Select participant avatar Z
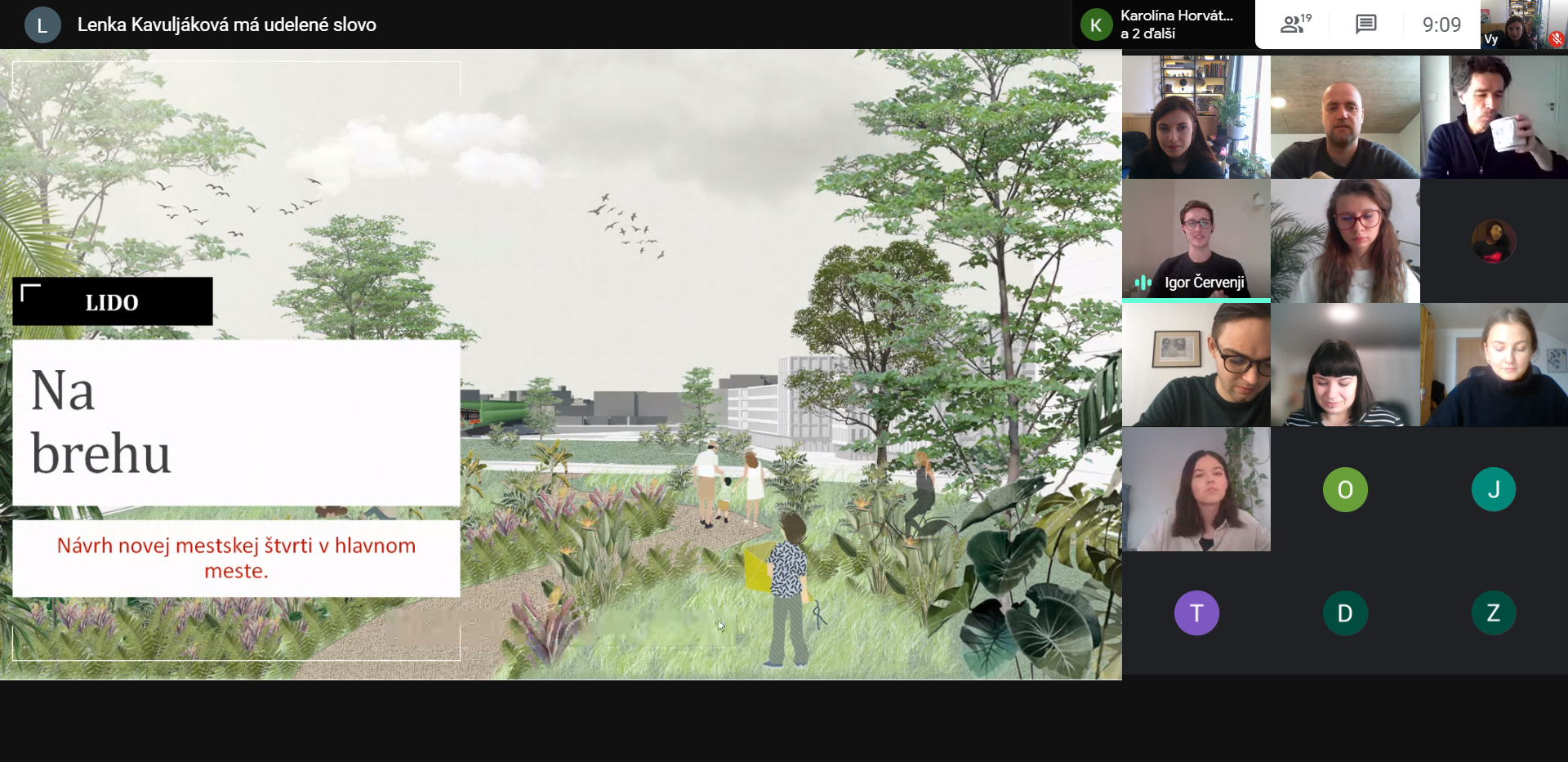The image size is (1568, 762). tap(1494, 613)
